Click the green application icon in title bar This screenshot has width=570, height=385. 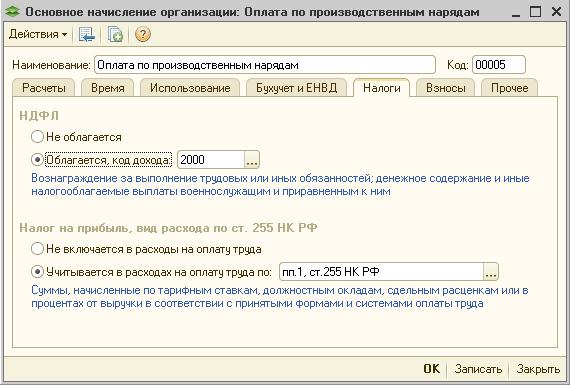pyautogui.click(x=13, y=12)
